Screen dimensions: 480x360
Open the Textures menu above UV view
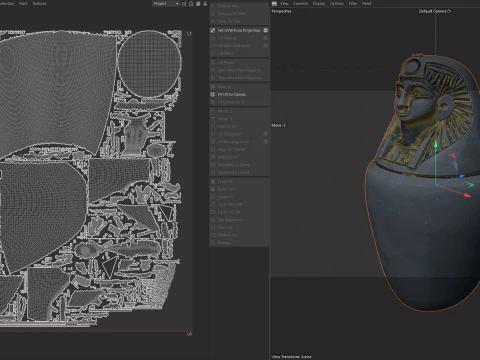point(39,4)
